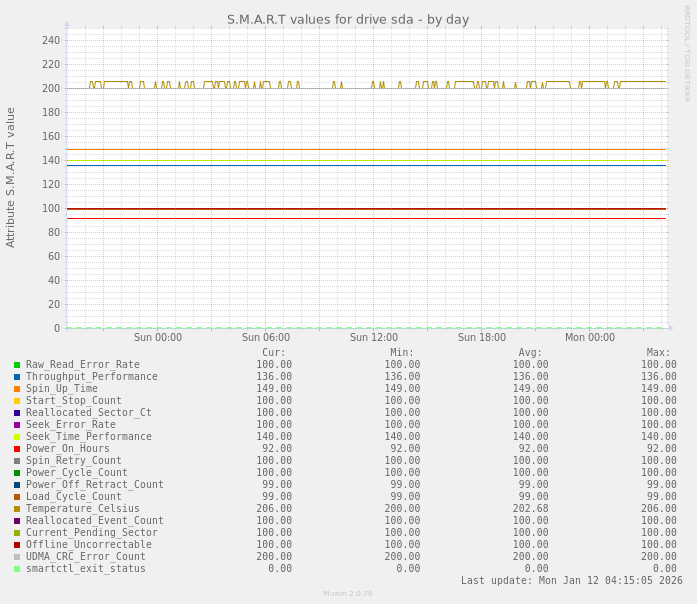Click the yellow Start_Stop_Count legend swatch
The height and width of the screenshot is (604, 697).
(x=17, y=401)
